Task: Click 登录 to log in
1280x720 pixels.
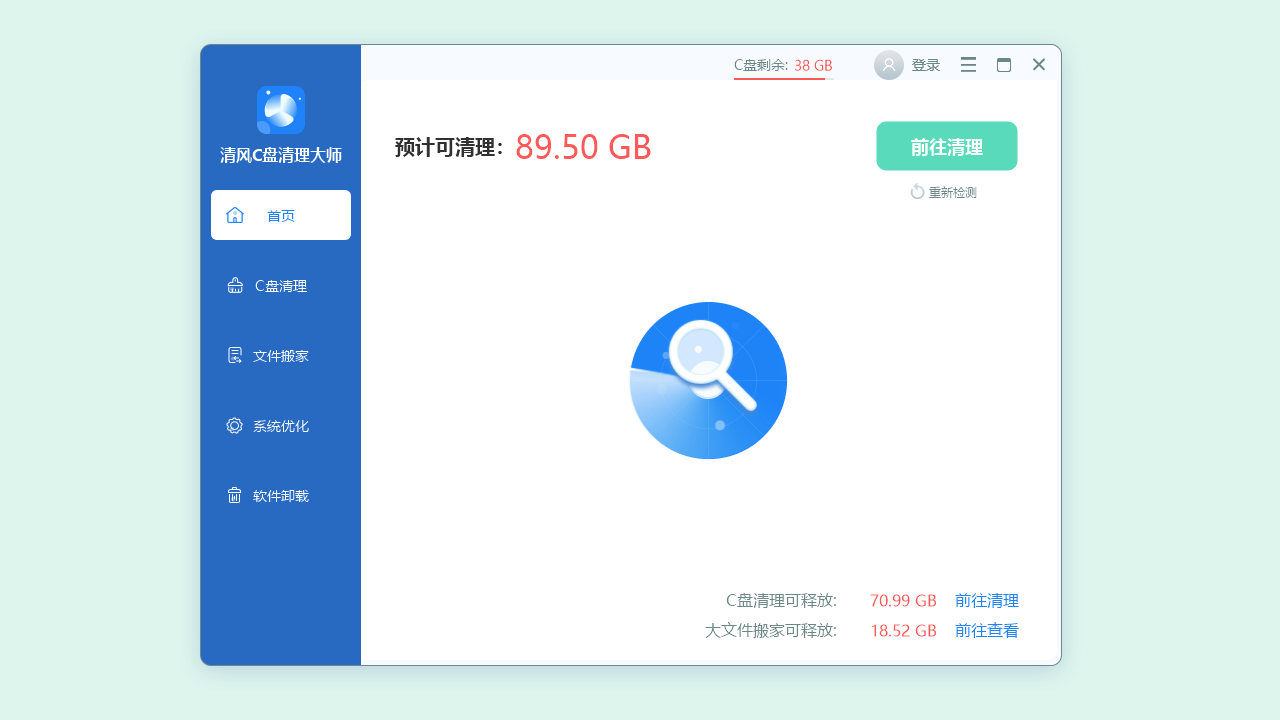Action: click(926, 64)
